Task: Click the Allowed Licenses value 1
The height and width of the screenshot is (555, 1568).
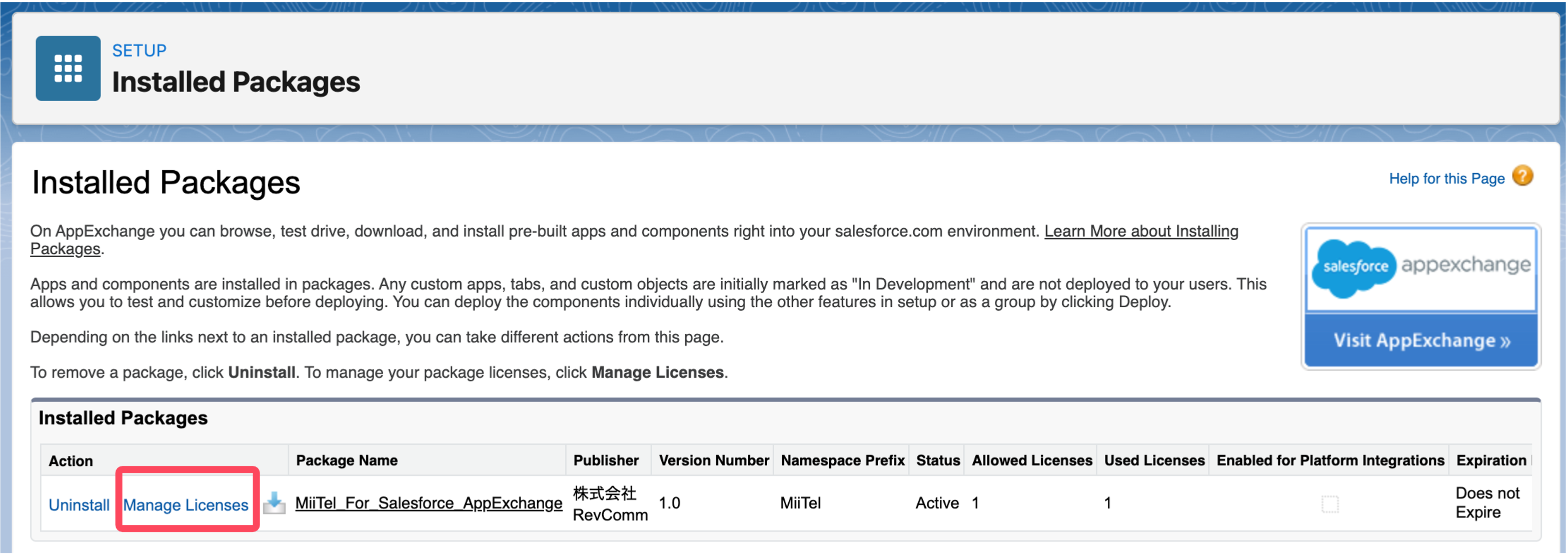Action: (x=975, y=503)
